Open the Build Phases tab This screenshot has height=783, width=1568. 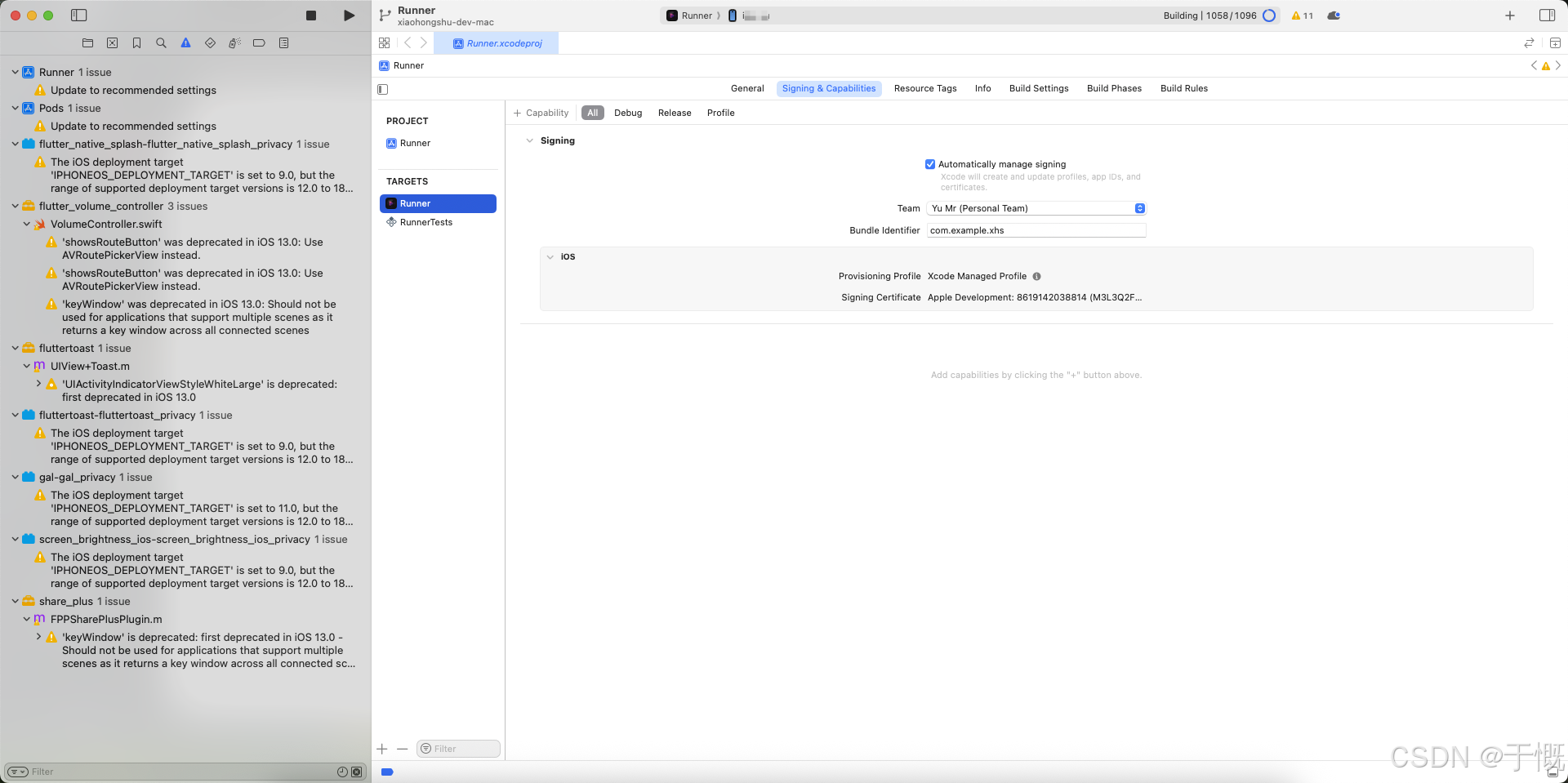[x=1114, y=89]
